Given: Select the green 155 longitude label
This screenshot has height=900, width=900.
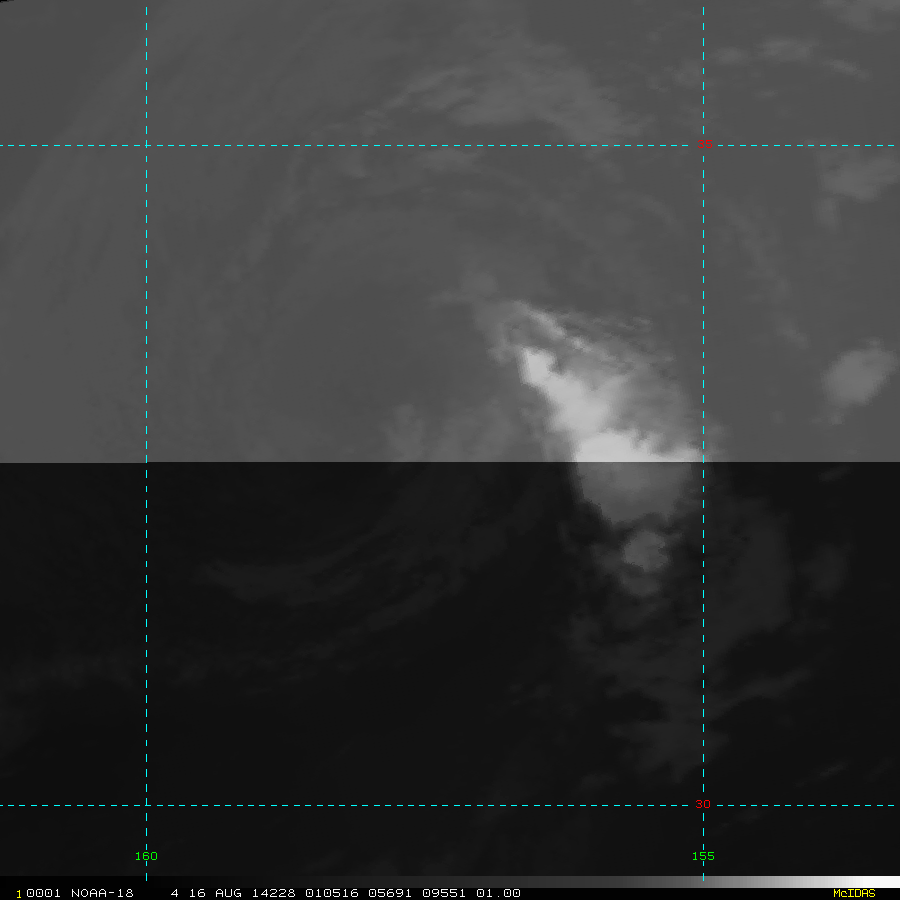Looking at the screenshot, I should (703, 856).
